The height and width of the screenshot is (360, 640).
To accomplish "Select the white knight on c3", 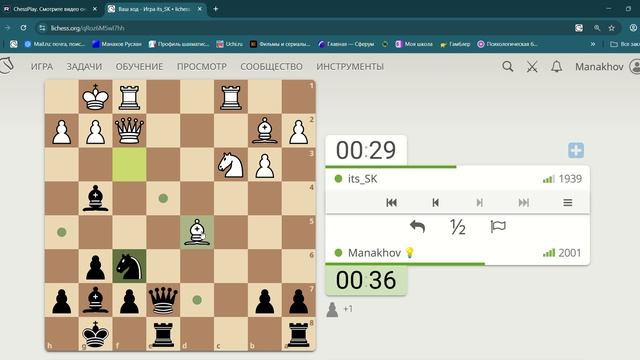I will (x=231, y=164).
